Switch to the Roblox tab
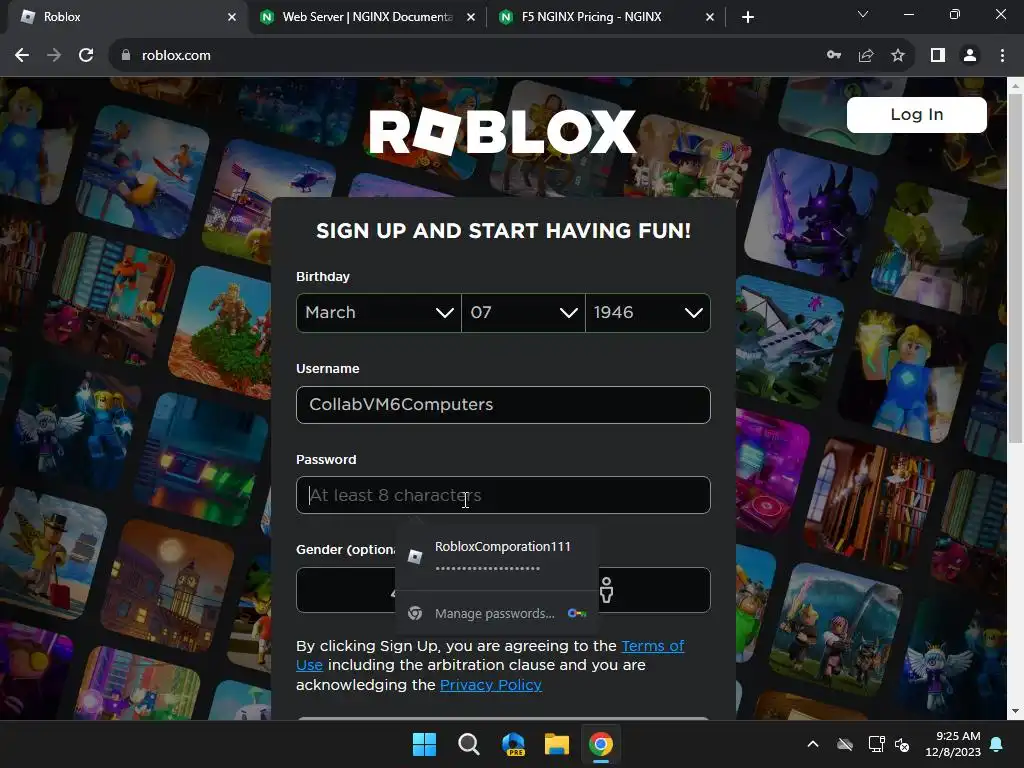This screenshot has height=768, width=1024. (x=124, y=17)
